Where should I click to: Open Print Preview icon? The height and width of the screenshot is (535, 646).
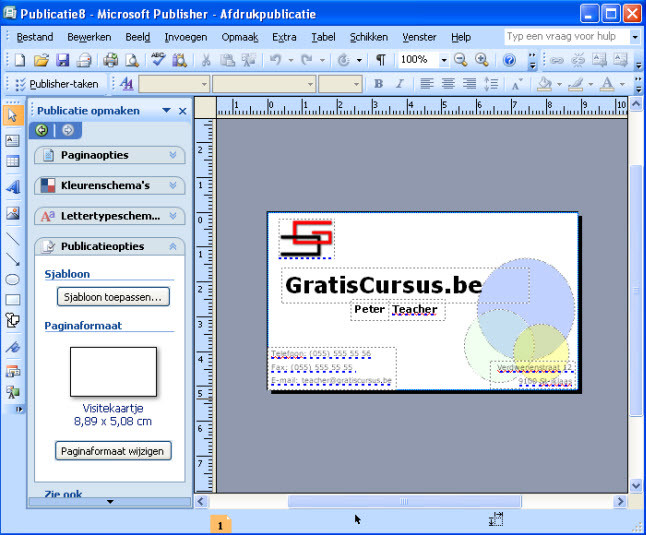(132, 60)
